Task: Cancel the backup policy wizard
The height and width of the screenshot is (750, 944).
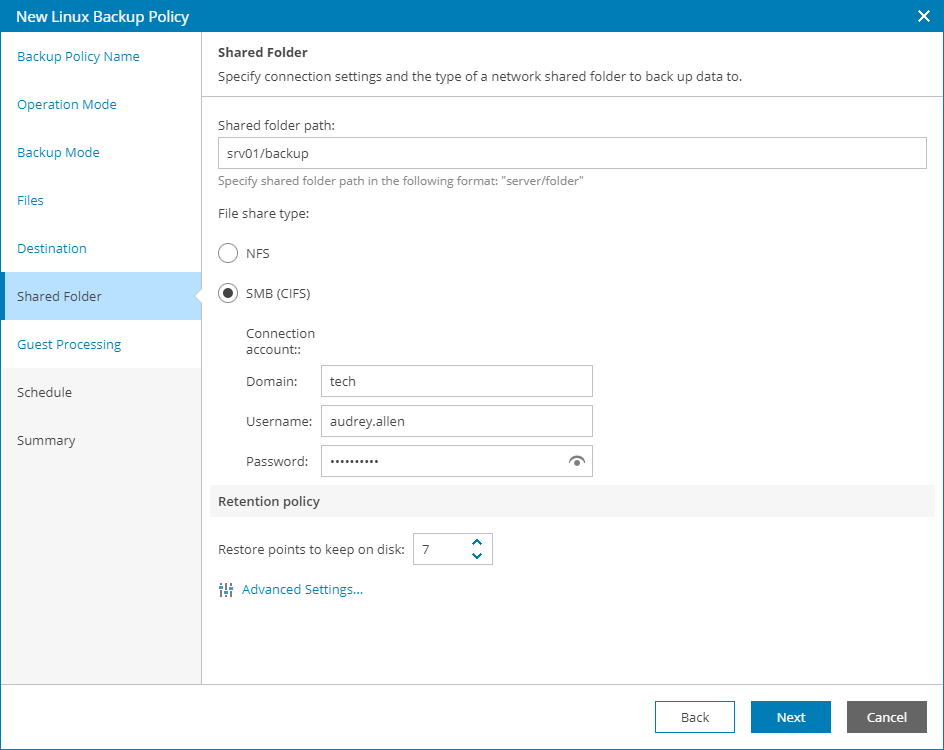Action: (x=887, y=717)
